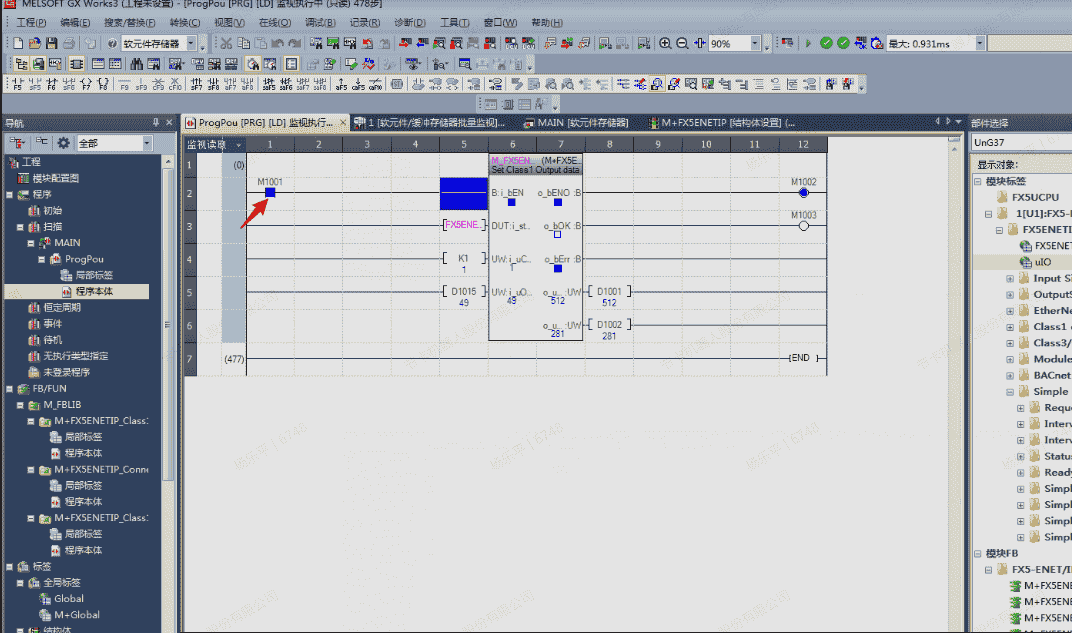Click the New project icon
This screenshot has height=633, width=1072.
pyautogui.click(x=18, y=43)
